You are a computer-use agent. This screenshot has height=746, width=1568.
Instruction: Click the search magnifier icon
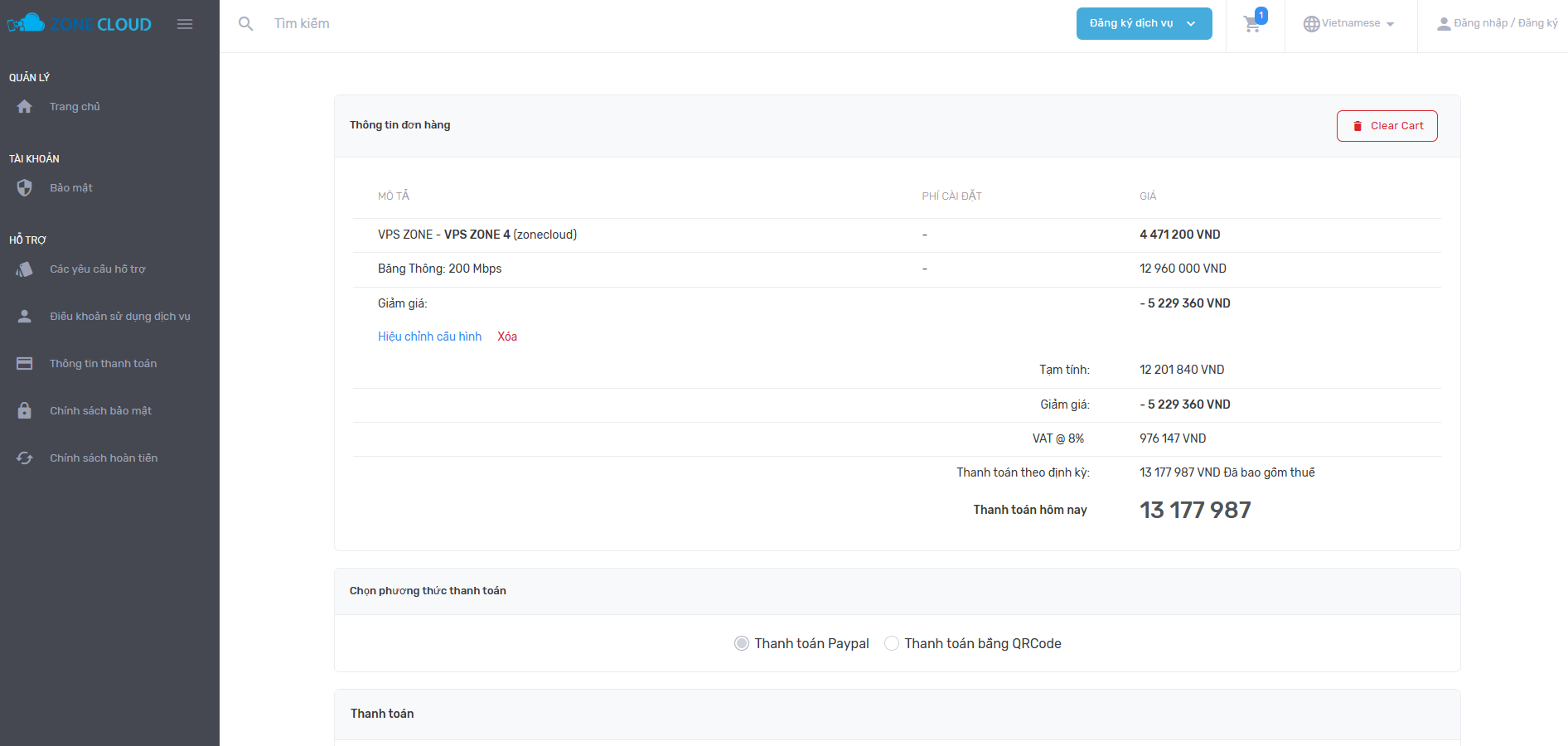pos(245,24)
